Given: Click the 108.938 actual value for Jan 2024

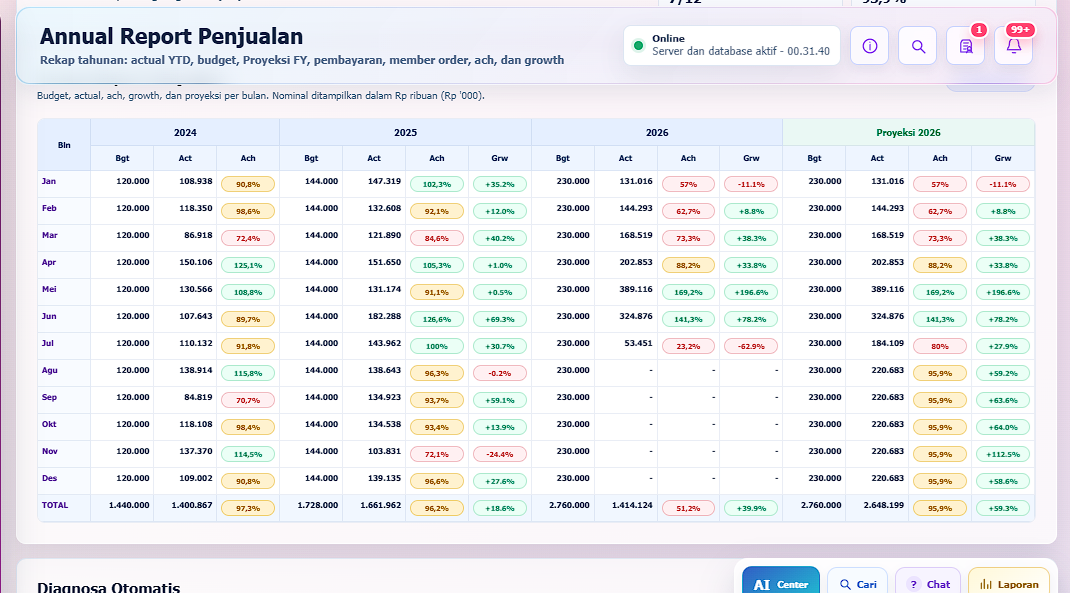Looking at the screenshot, I should [x=196, y=182].
